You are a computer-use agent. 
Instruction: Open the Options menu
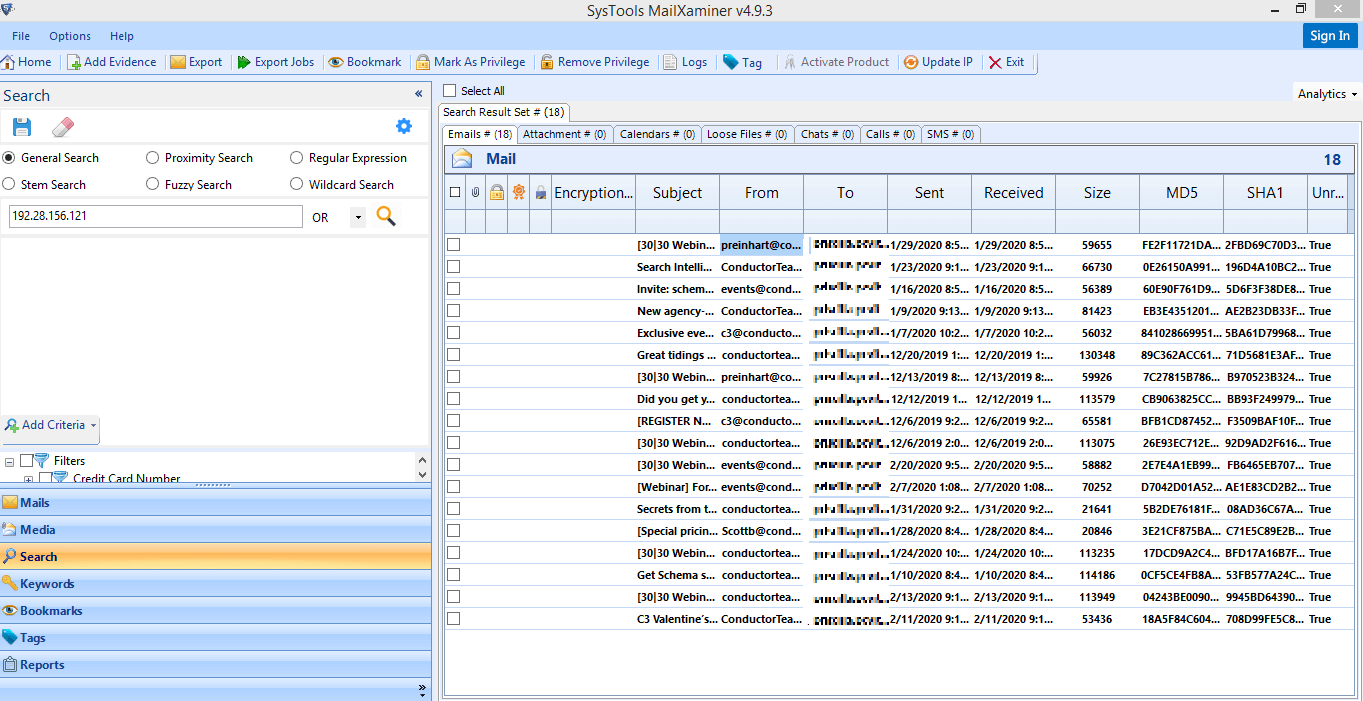[x=70, y=36]
